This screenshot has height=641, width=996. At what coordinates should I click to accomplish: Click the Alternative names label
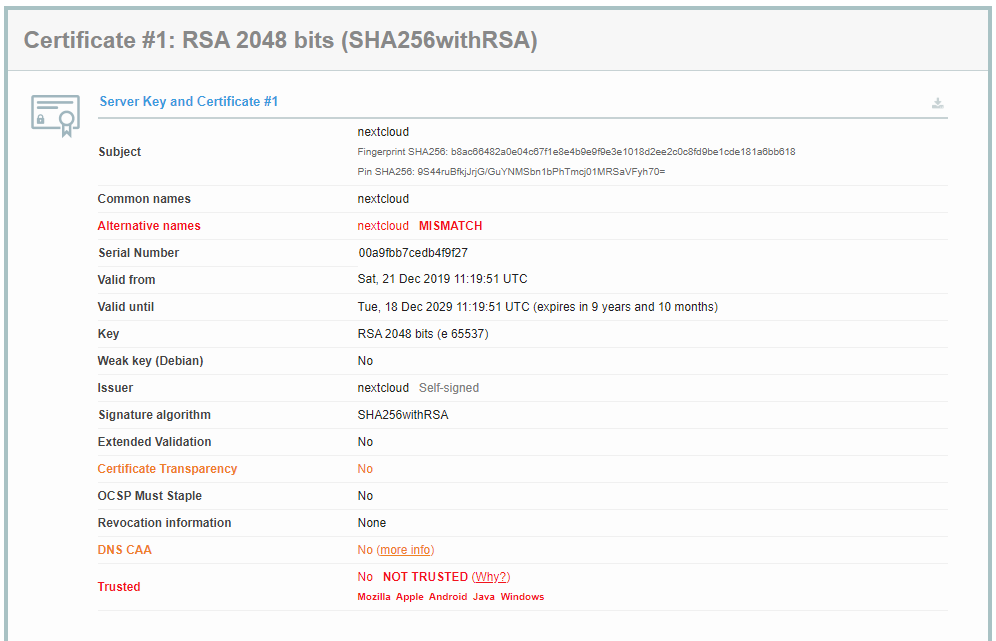[x=149, y=226]
